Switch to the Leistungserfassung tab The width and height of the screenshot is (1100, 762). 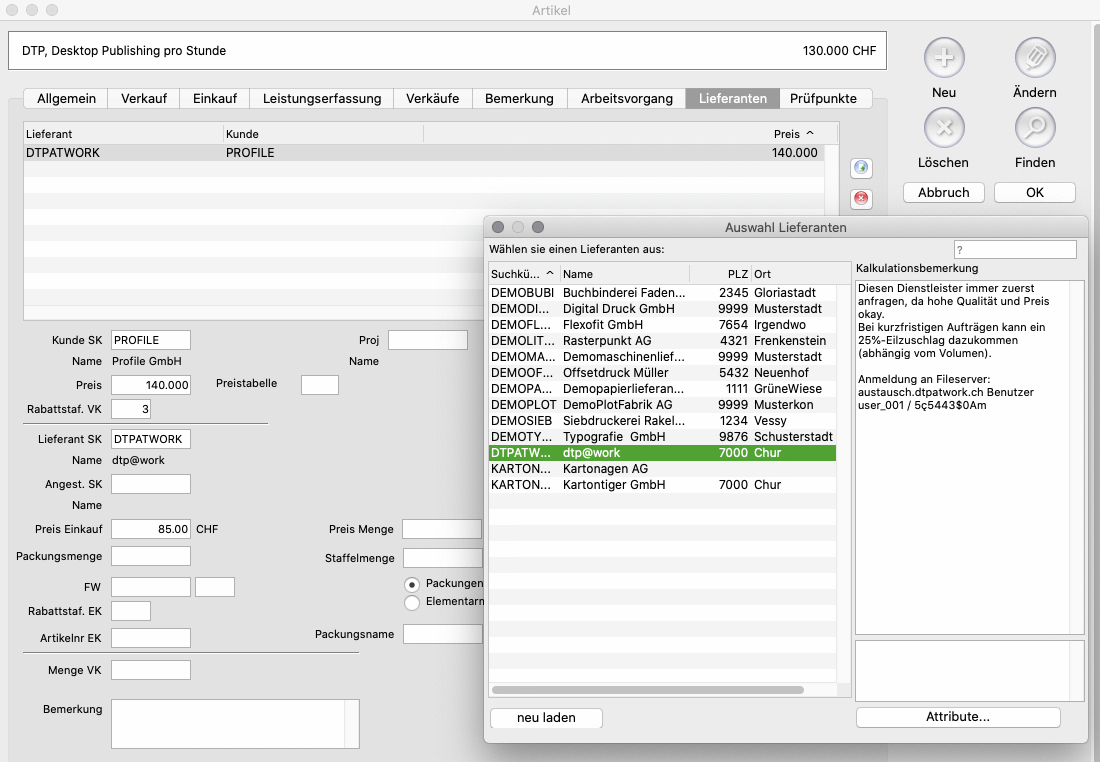point(321,98)
